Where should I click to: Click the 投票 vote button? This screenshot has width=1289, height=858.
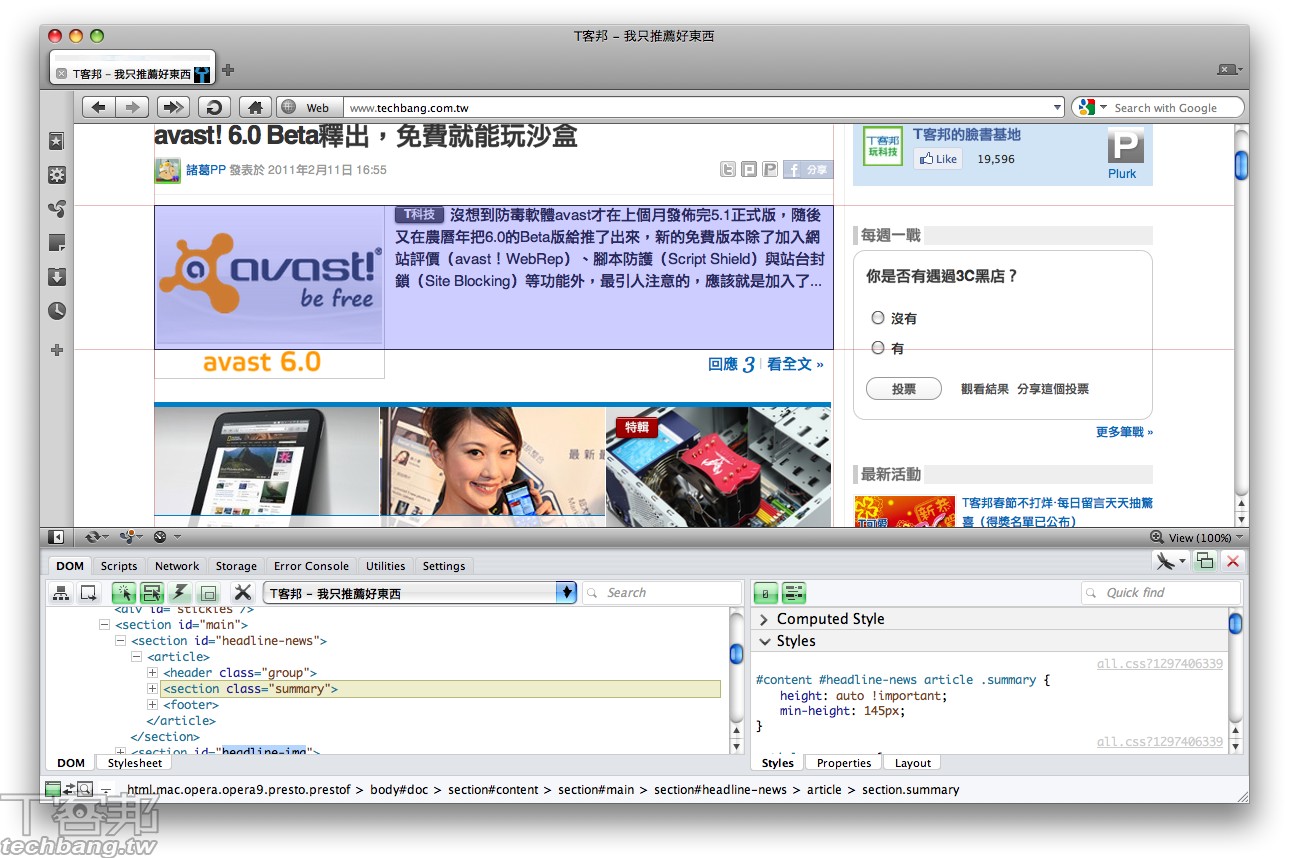903,389
